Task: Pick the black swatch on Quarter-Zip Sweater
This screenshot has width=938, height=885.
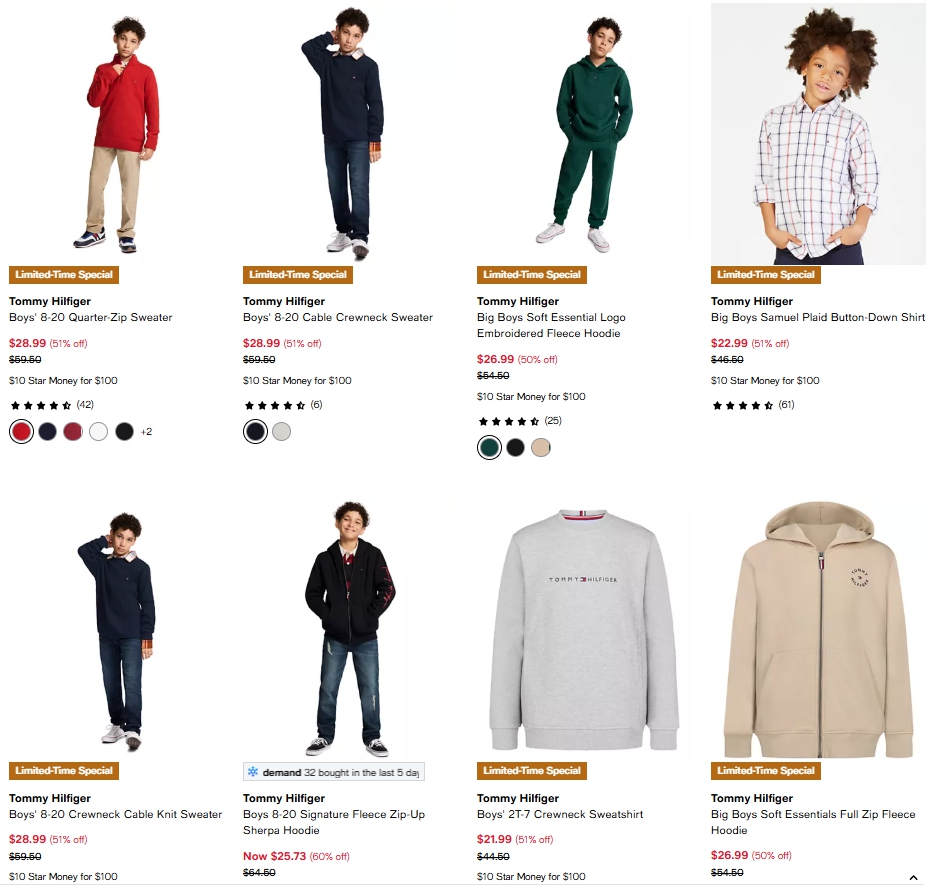Action: (124, 432)
